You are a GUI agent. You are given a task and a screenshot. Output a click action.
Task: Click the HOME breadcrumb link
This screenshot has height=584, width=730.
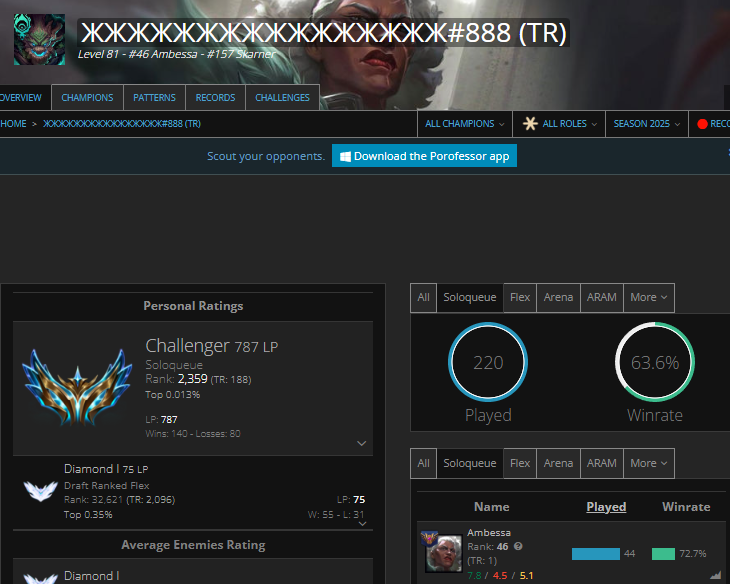pos(14,124)
